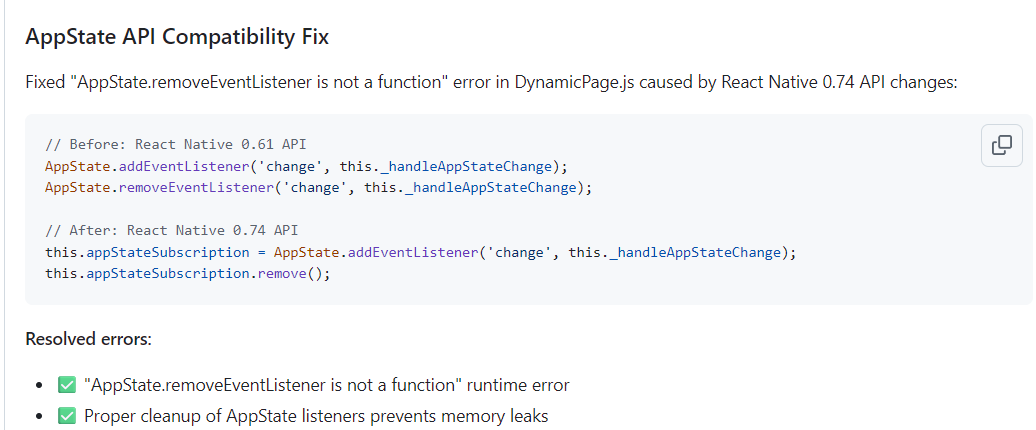Click the "is not a function" runtime error bullet

(x=326, y=384)
